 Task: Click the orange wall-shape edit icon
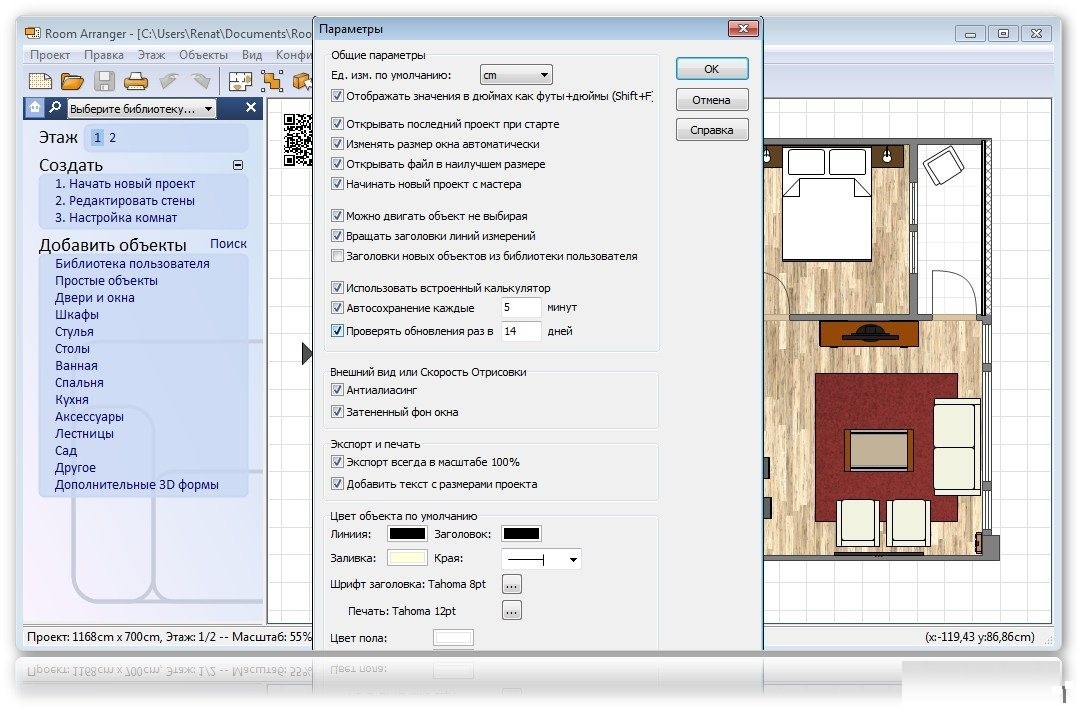tap(272, 81)
